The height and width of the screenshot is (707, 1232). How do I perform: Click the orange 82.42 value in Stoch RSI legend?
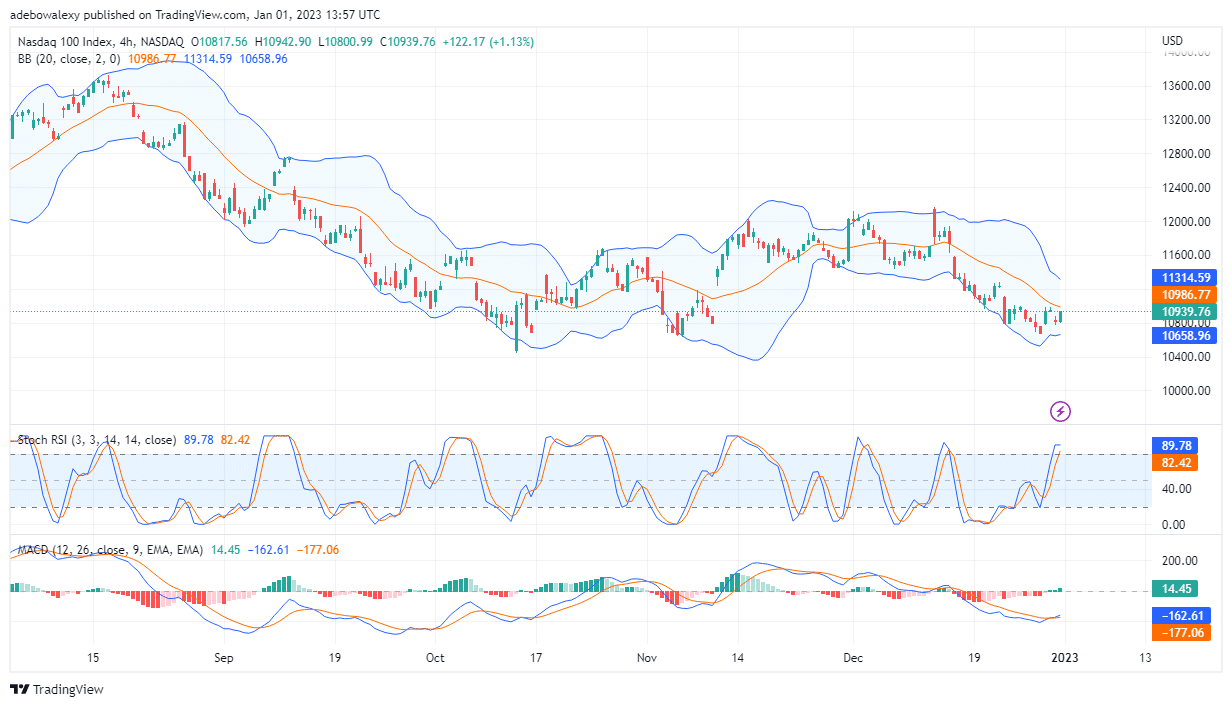(x=236, y=440)
